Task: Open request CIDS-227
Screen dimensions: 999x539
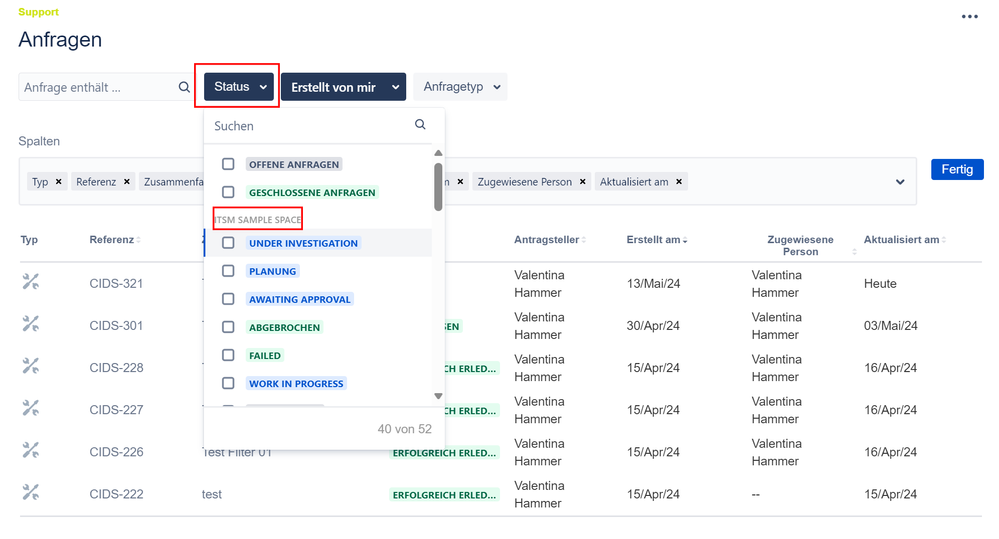Action: coord(116,410)
